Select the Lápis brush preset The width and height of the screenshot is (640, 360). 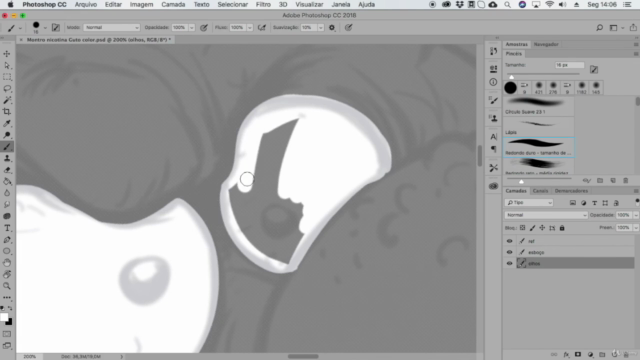coord(538,126)
